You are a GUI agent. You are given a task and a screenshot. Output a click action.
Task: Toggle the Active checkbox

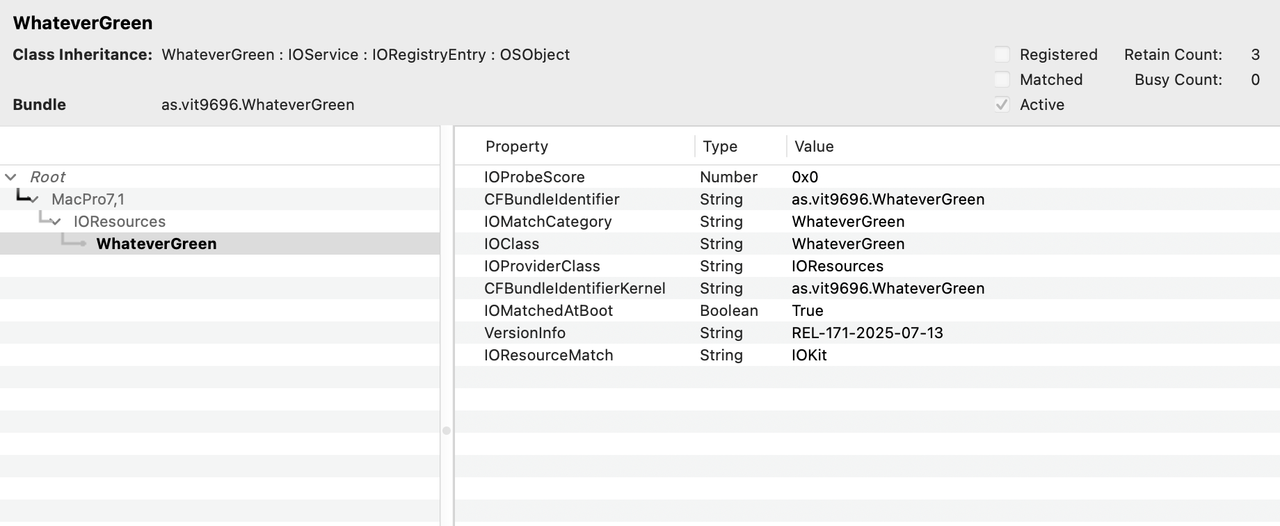(1002, 105)
